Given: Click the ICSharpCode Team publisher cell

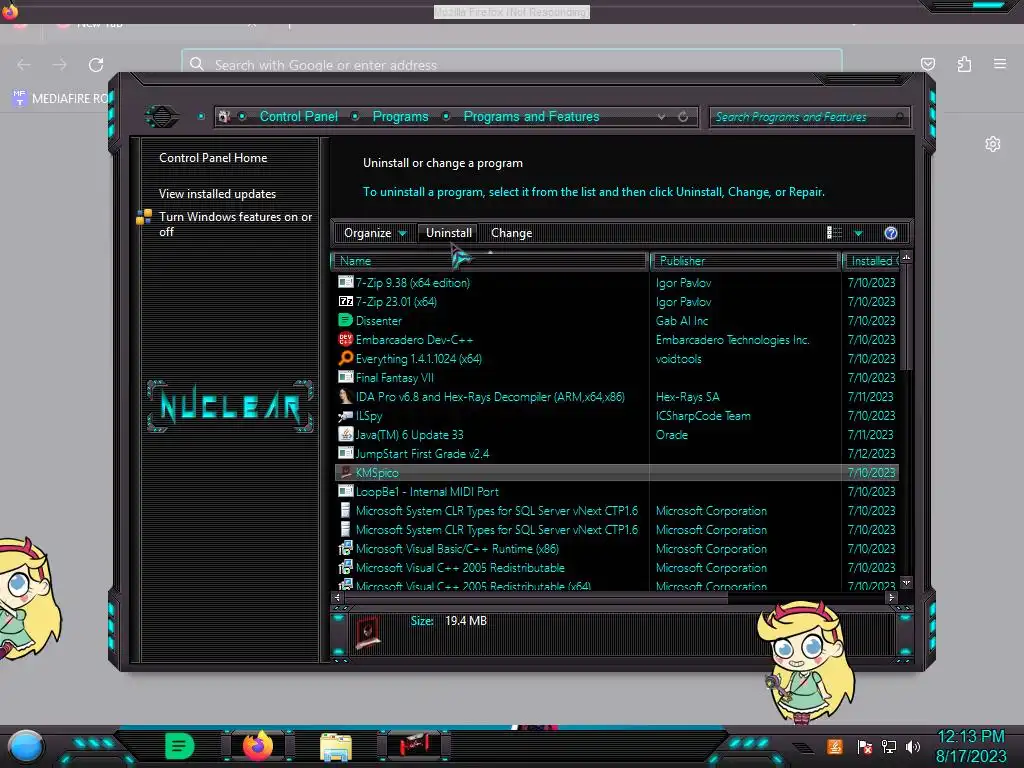Looking at the screenshot, I should tap(703, 415).
